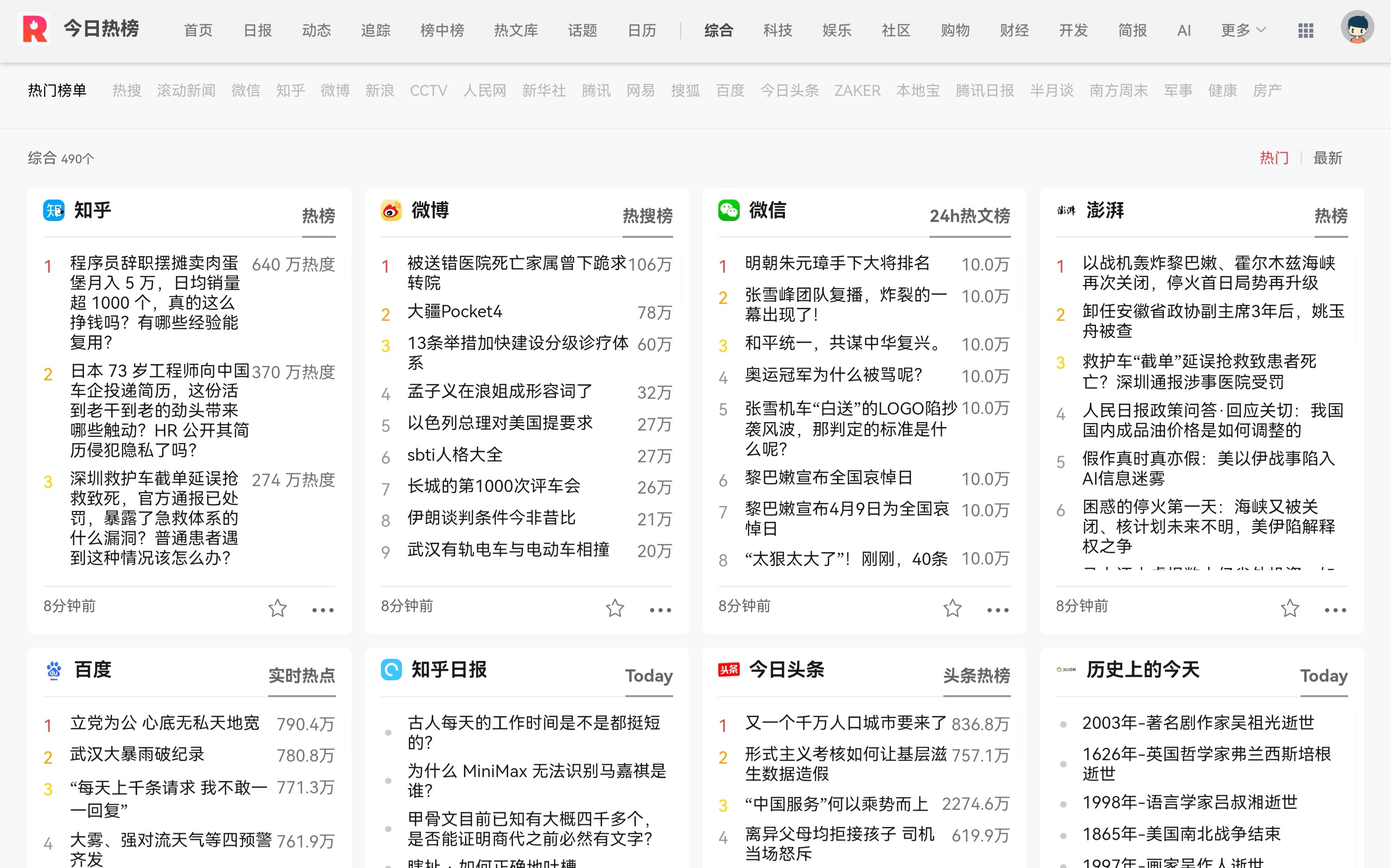The image size is (1391, 868).
Task: Favorite the 微信 card with star
Action: click(952, 608)
